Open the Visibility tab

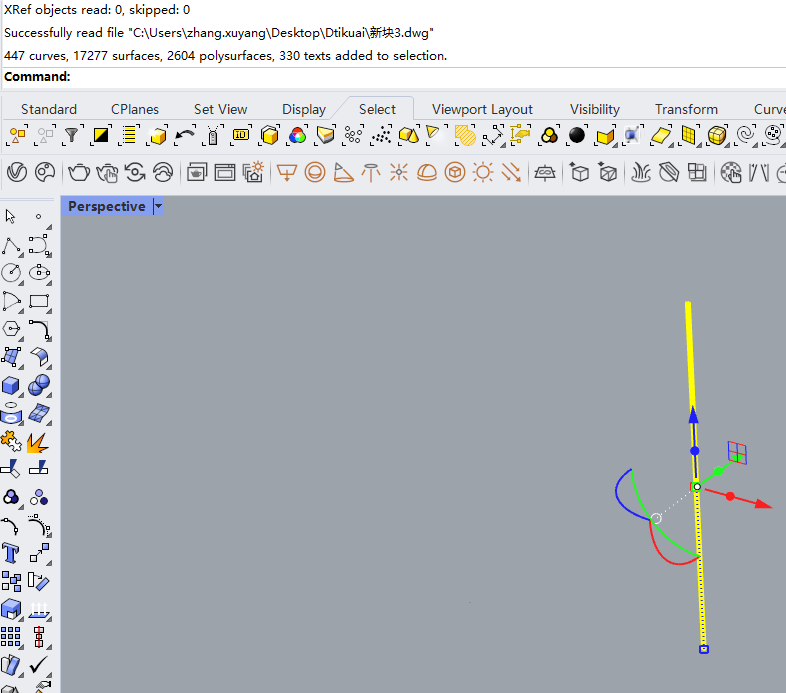(x=595, y=109)
